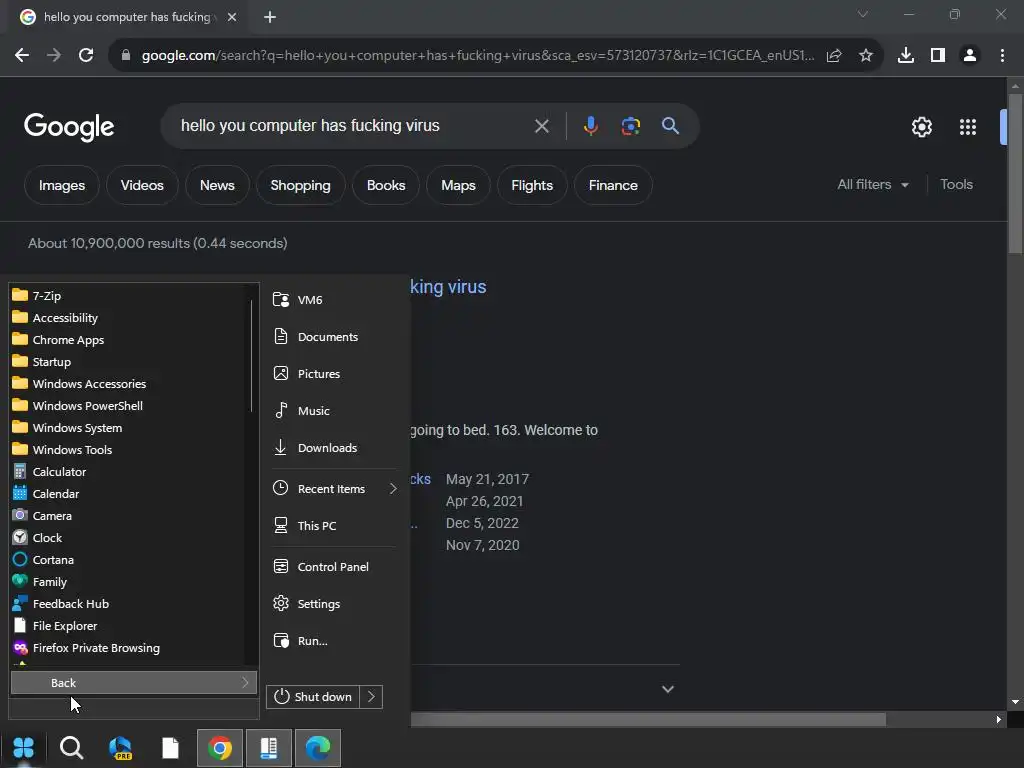This screenshot has width=1024, height=768.
Task: Open the Tools button
Action: point(956,185)
